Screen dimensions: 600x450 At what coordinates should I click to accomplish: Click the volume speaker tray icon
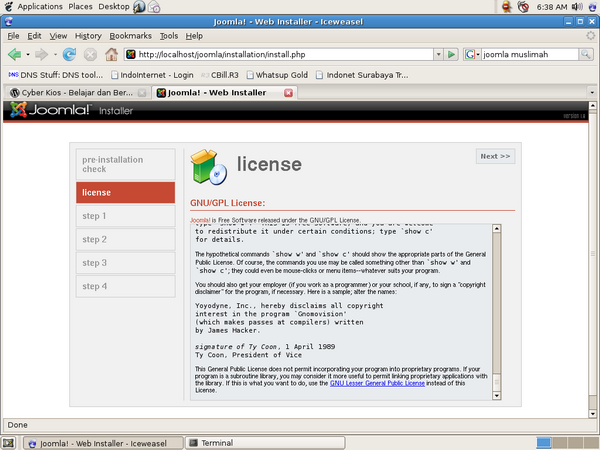click(x=577, y=7)
